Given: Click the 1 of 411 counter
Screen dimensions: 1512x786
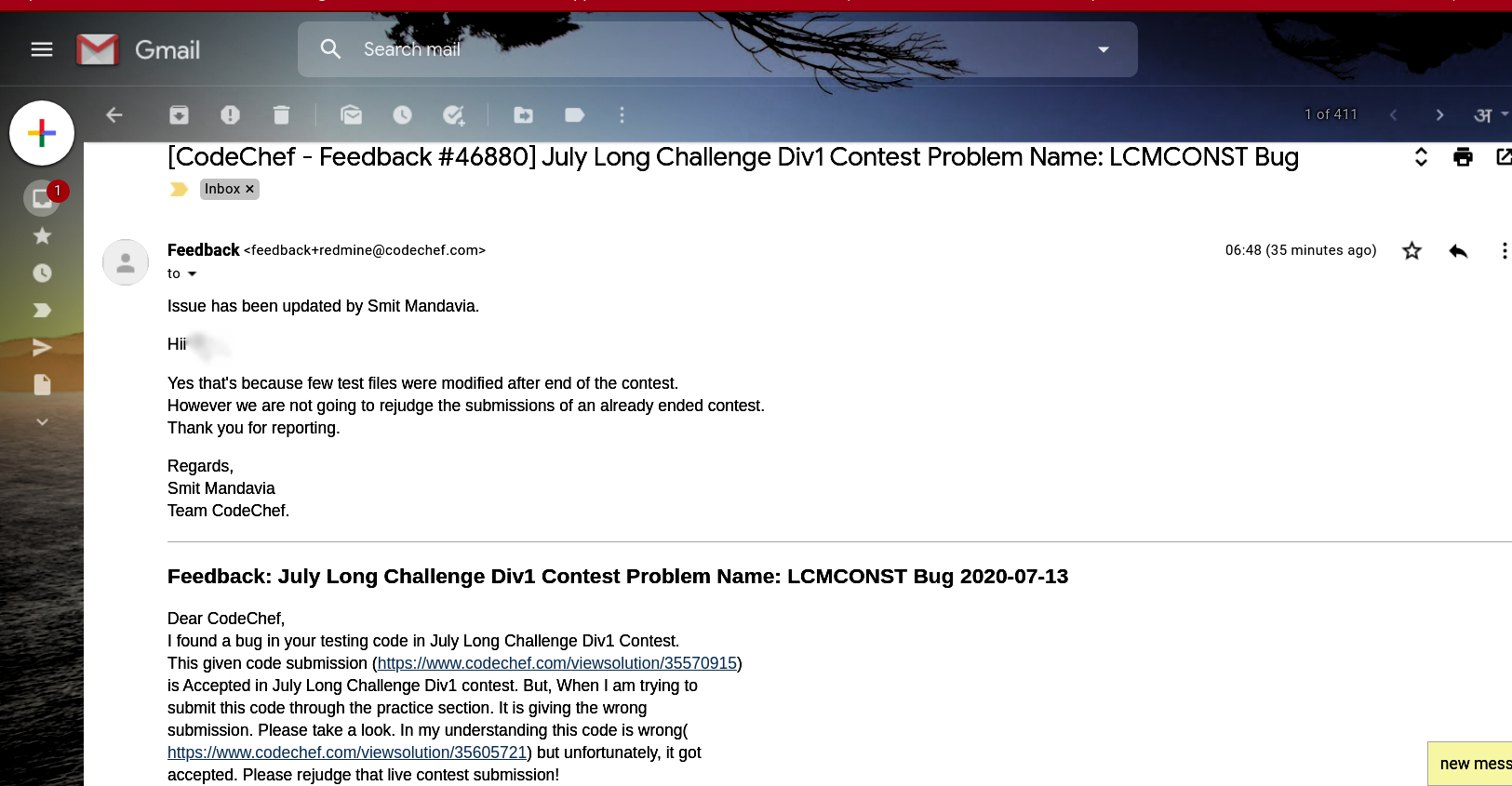Looking at the screenshot, I should 1331,114.
